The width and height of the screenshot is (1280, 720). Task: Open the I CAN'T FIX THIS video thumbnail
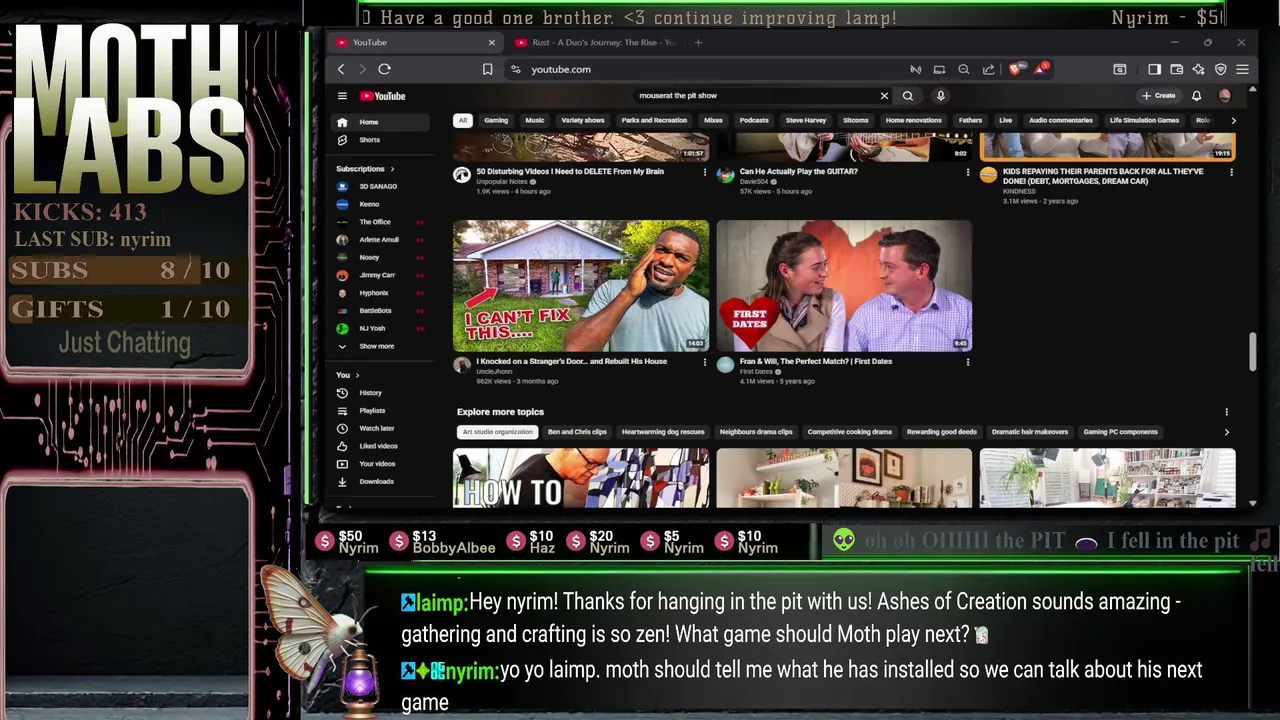581,286
